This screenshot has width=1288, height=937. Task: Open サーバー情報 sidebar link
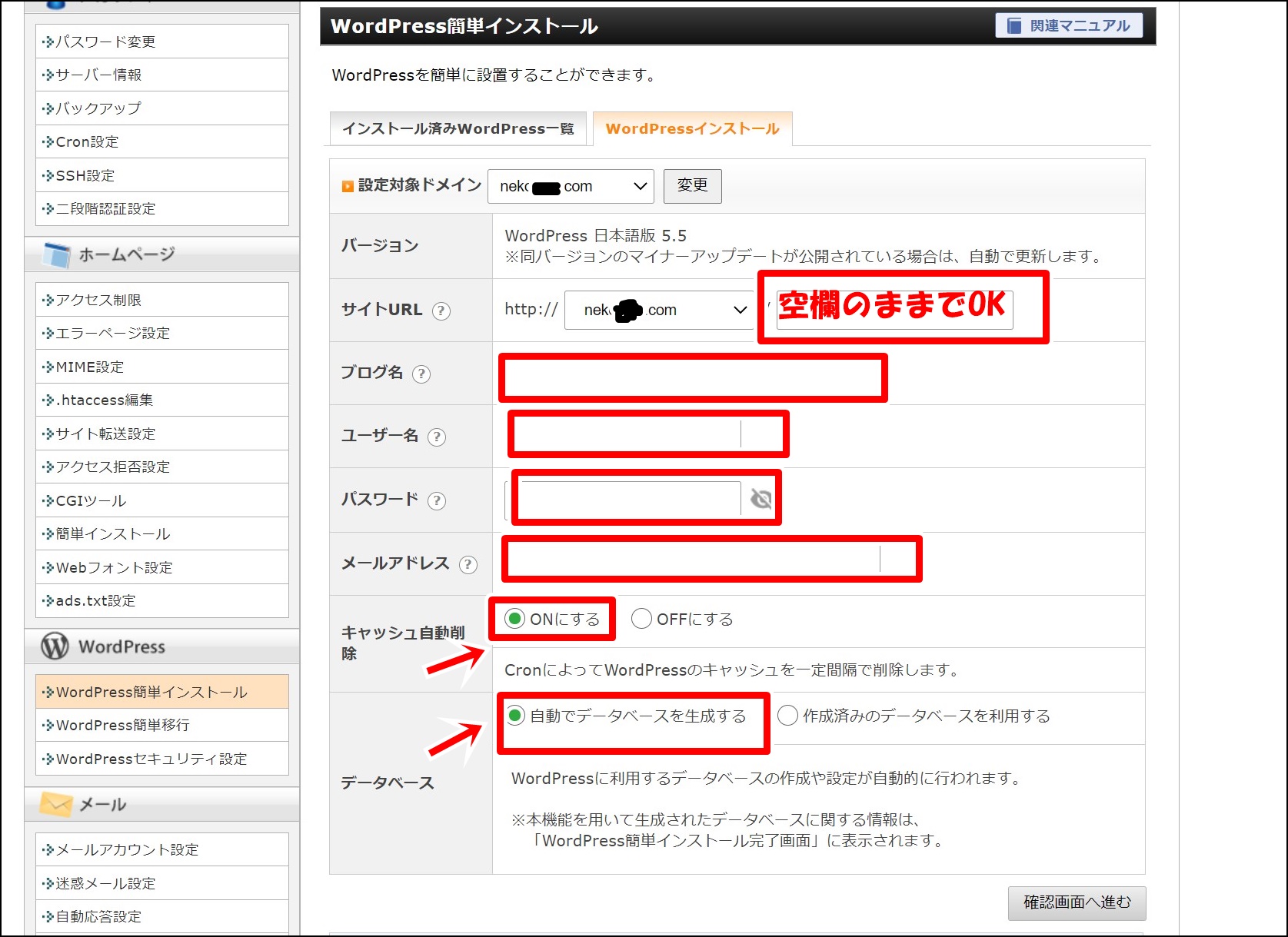pyautogui.click(x=162, y=75)
